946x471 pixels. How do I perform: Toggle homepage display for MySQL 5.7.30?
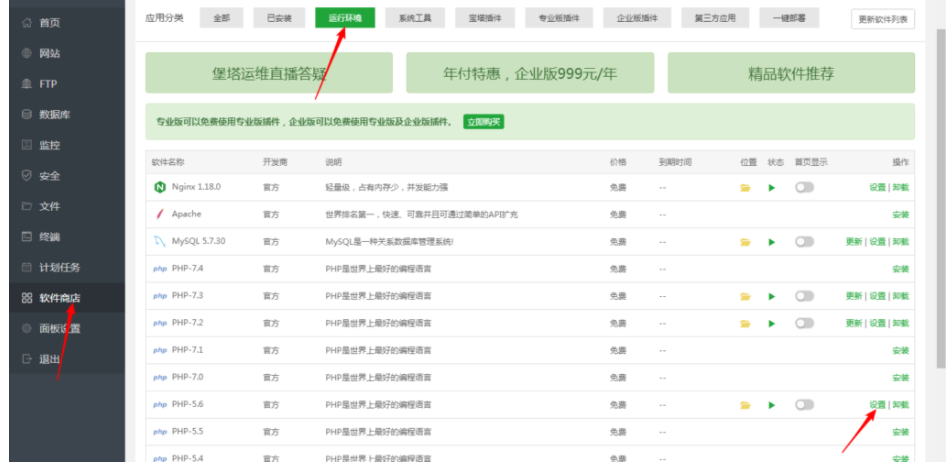click(x=804, y=242)
